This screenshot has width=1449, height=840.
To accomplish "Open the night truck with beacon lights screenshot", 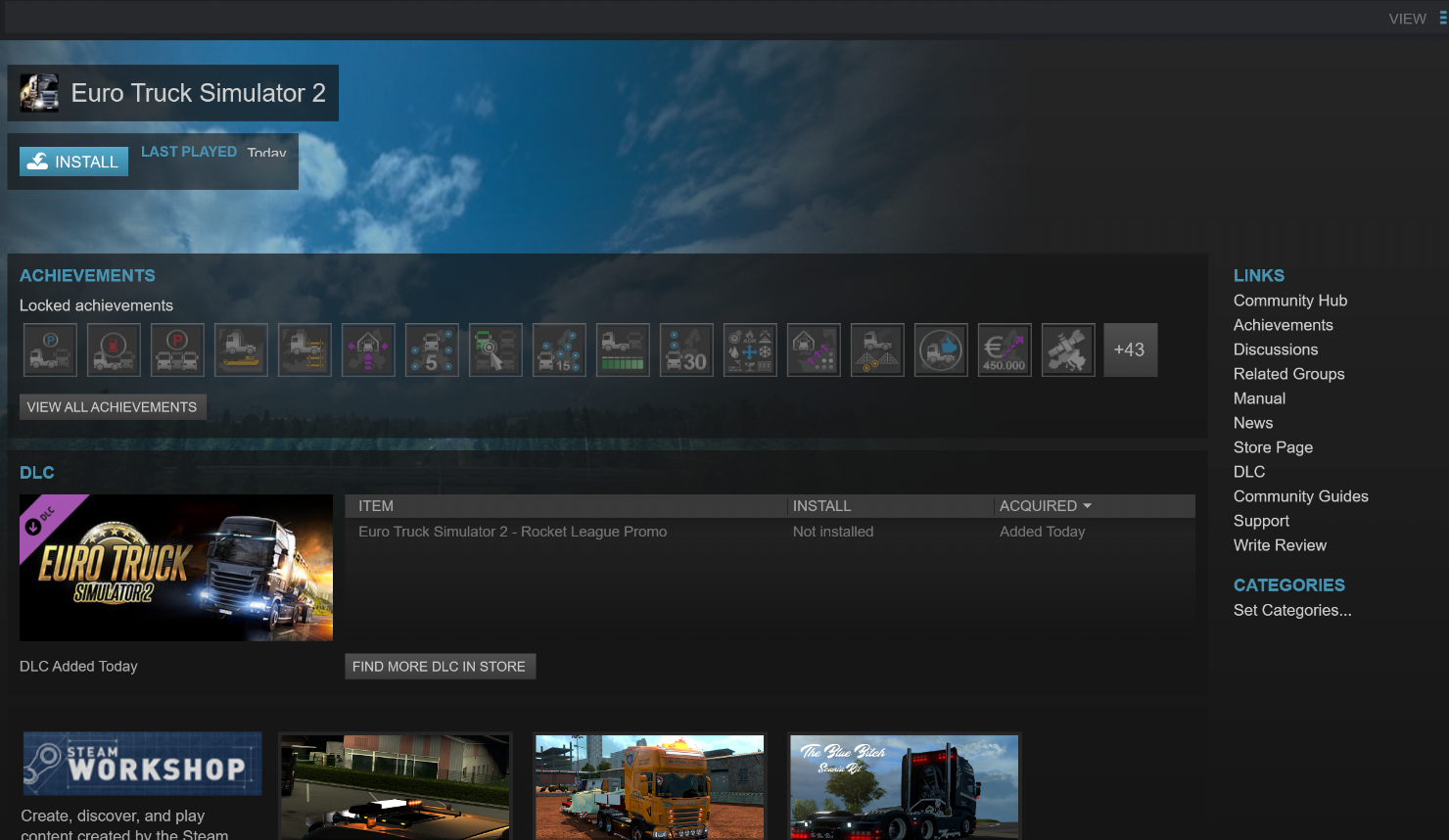I will (x=396, y=788).
